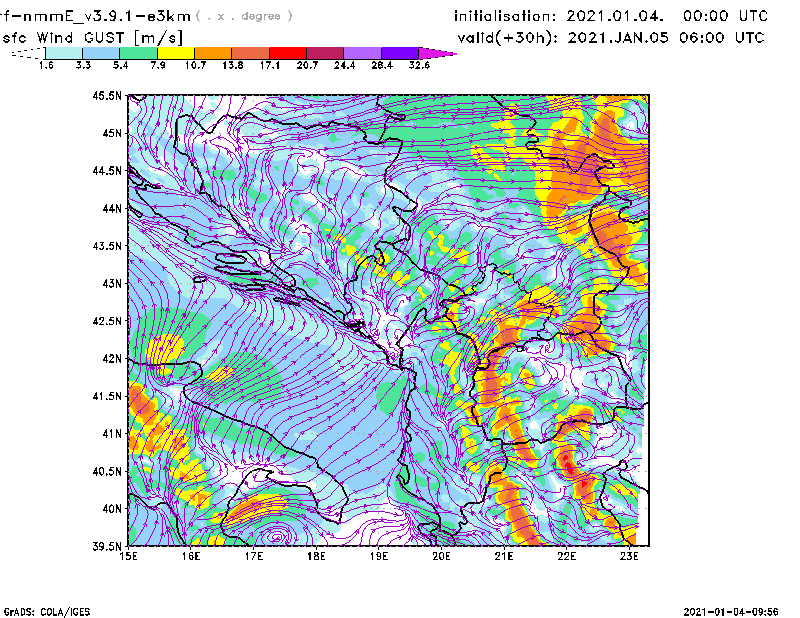Click the light blue legend swatch for 3.3–5.4
The width and height of the screenshot is (800, 618).
[x=101, y=53]
